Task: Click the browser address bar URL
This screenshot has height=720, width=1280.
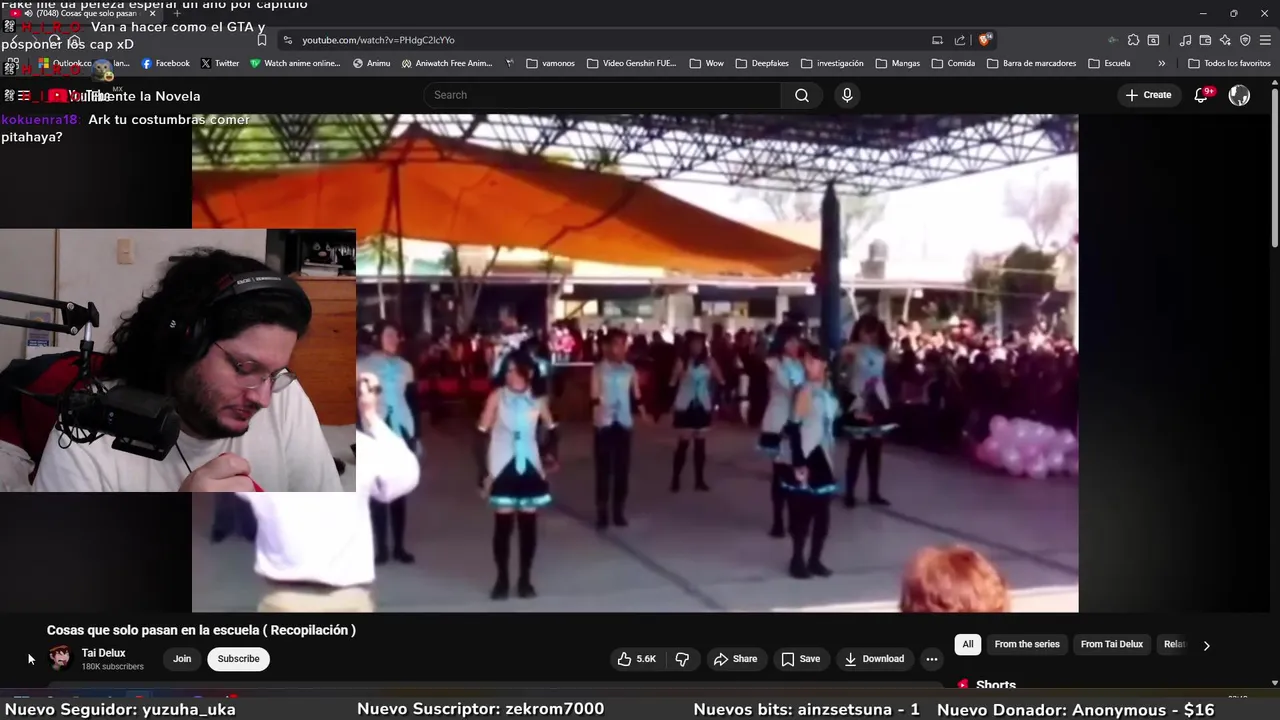Action: [x=378, y=40]
